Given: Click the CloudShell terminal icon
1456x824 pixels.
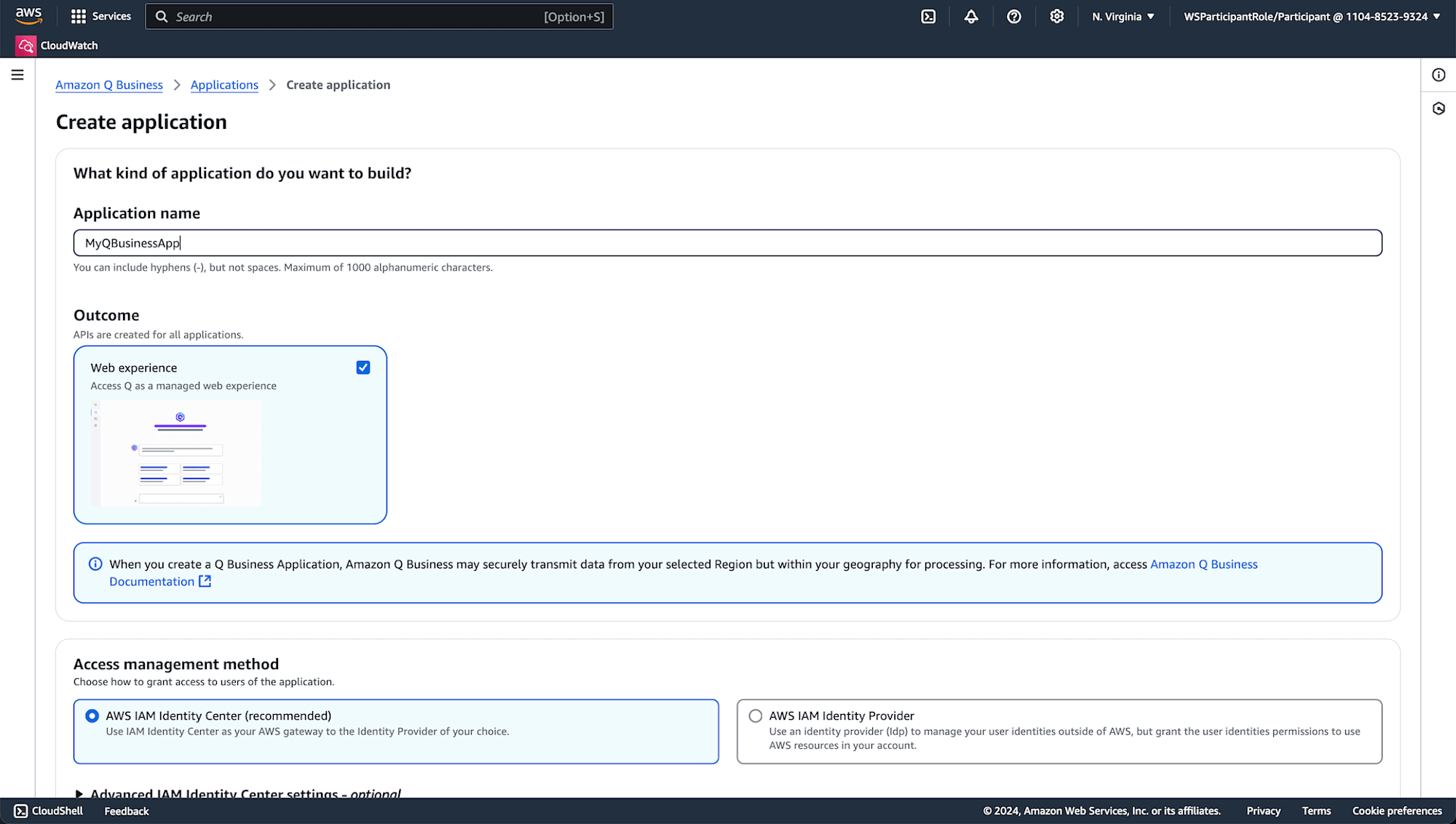Looking at the screenshot, I should point(928,16).
